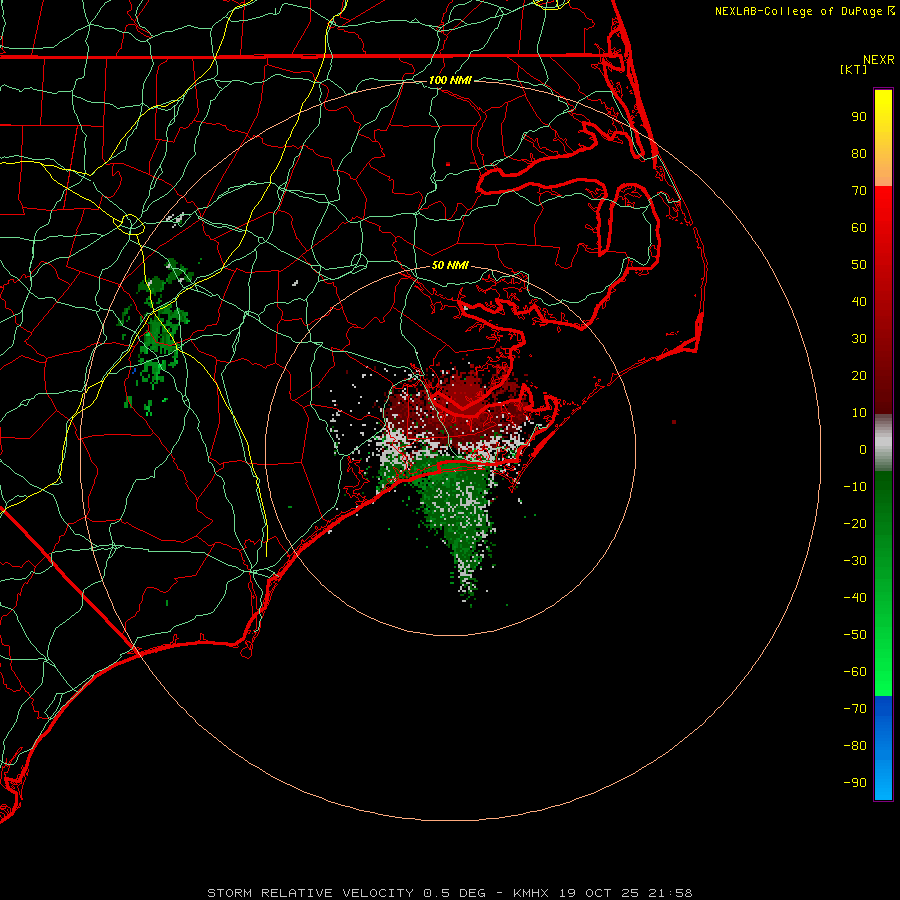The image size is (900, 900).
Task: Select the -90 value on the velocity scale
Action: (855, 783)
